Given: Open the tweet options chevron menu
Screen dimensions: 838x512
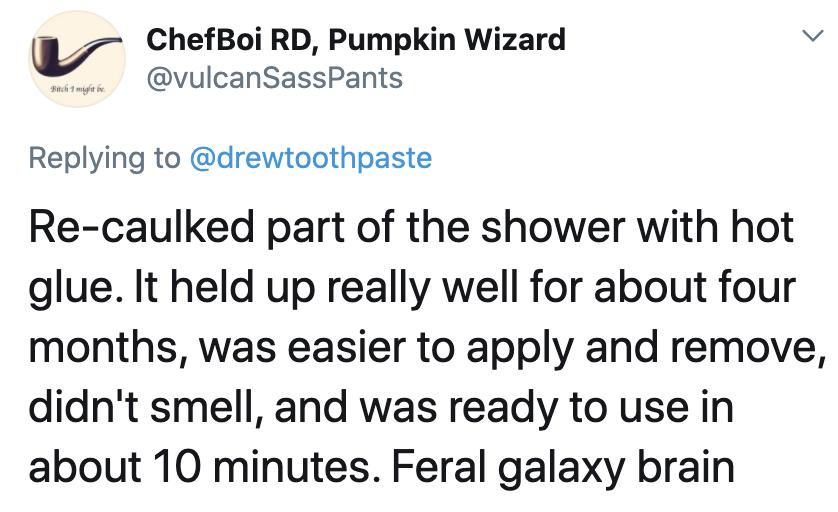Looking at the screenshot, I should tap(813, 35).
